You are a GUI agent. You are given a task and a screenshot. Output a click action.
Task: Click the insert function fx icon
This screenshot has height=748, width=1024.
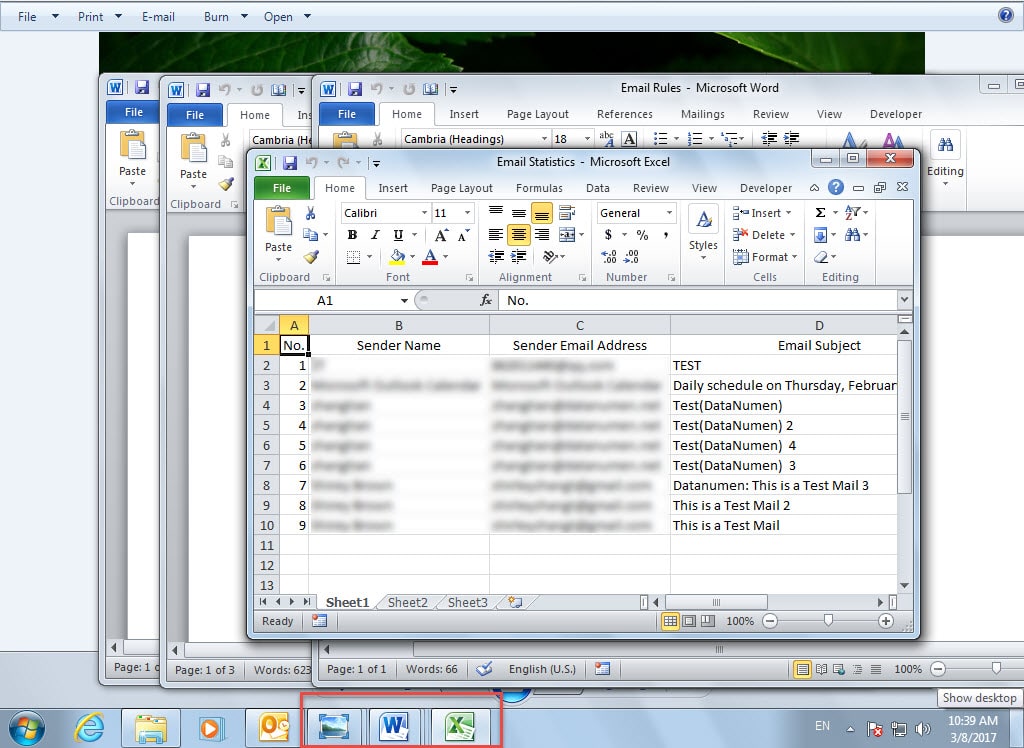click(x=486, y=300)
